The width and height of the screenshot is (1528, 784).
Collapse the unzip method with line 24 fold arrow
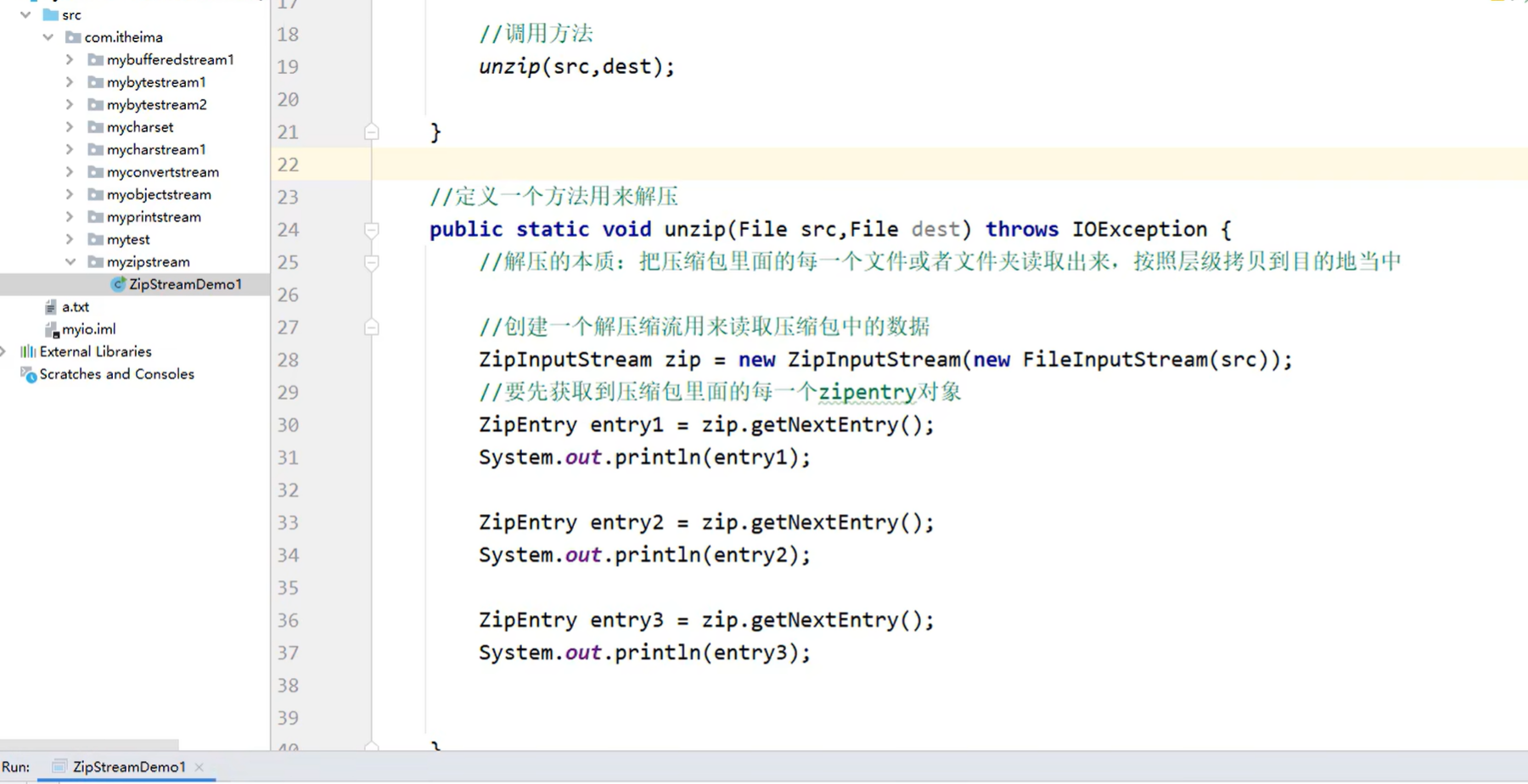click(x=371, y=229)
